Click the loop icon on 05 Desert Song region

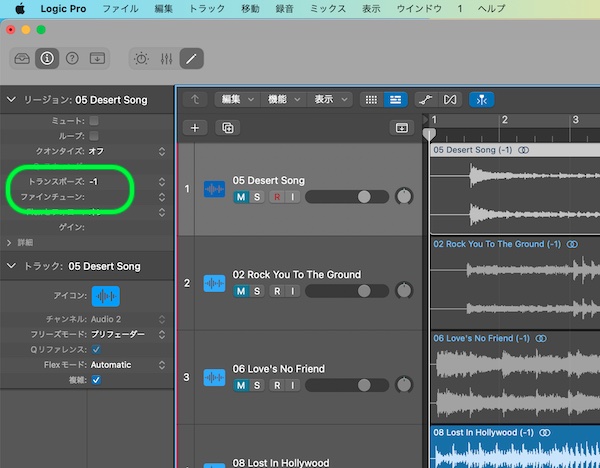[523, 150]
